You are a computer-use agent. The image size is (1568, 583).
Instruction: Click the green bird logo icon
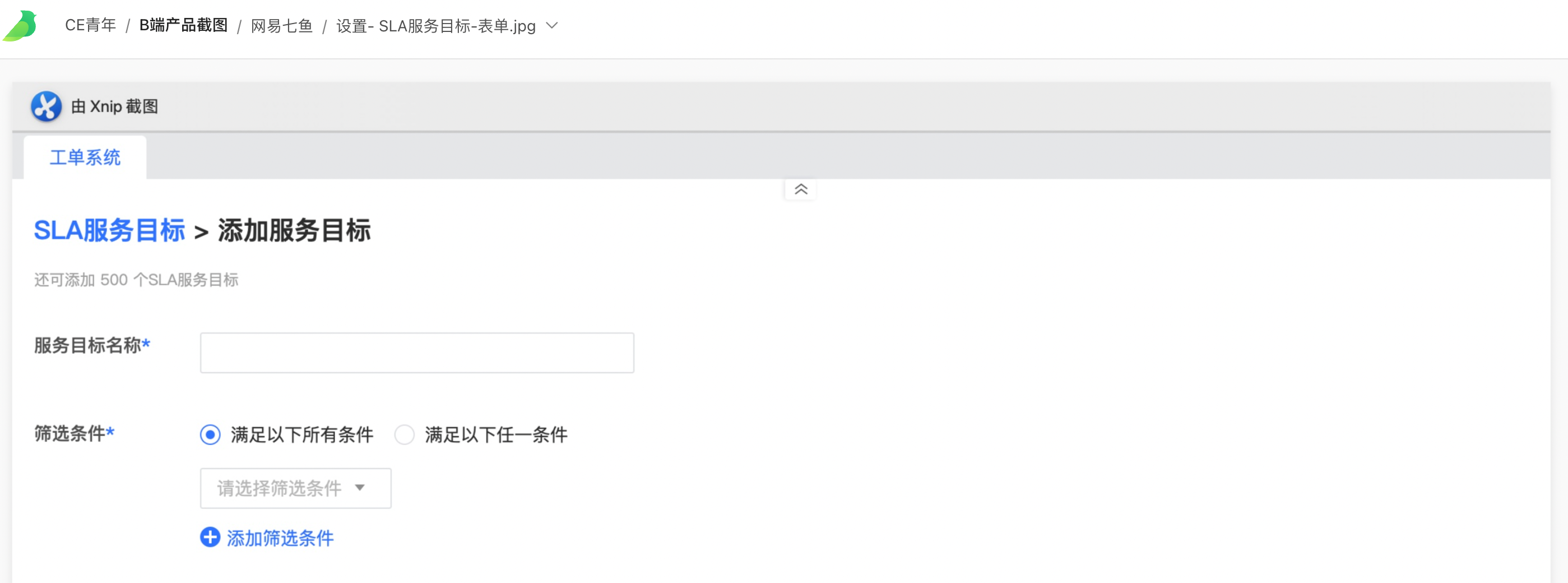(x=21, y=26)
